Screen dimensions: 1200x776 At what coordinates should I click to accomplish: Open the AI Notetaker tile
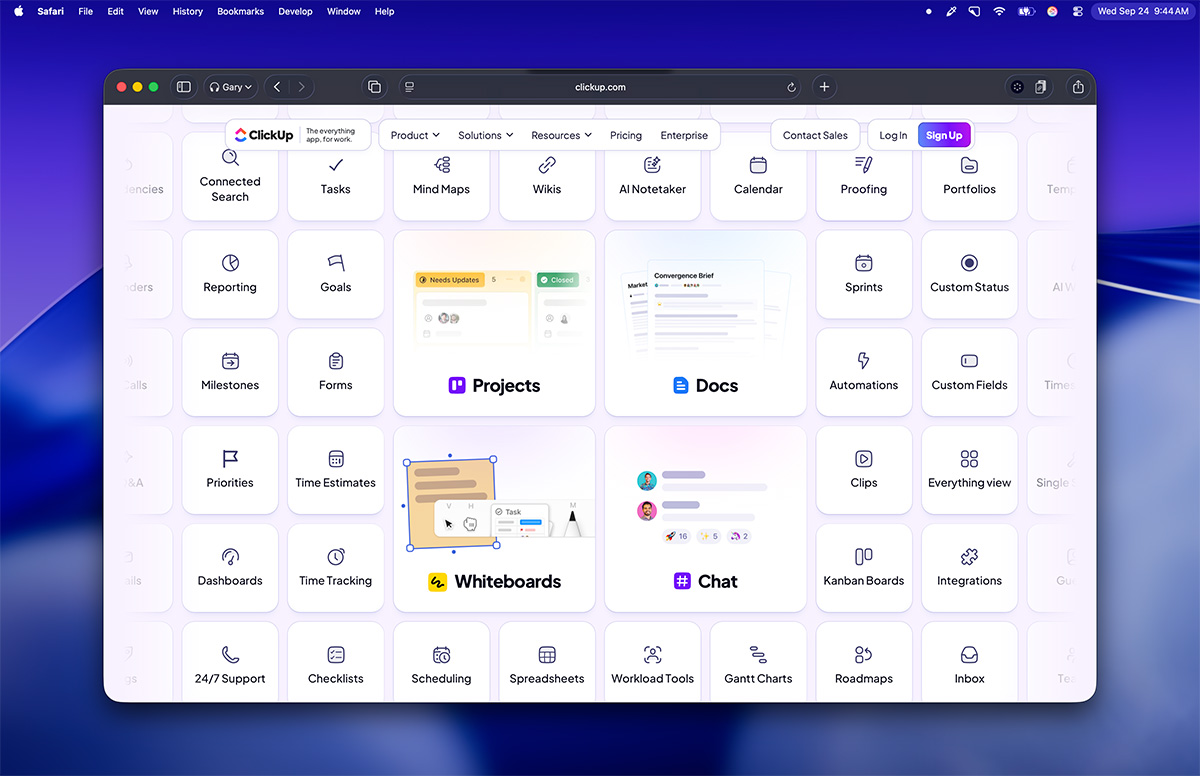[653, 177]
